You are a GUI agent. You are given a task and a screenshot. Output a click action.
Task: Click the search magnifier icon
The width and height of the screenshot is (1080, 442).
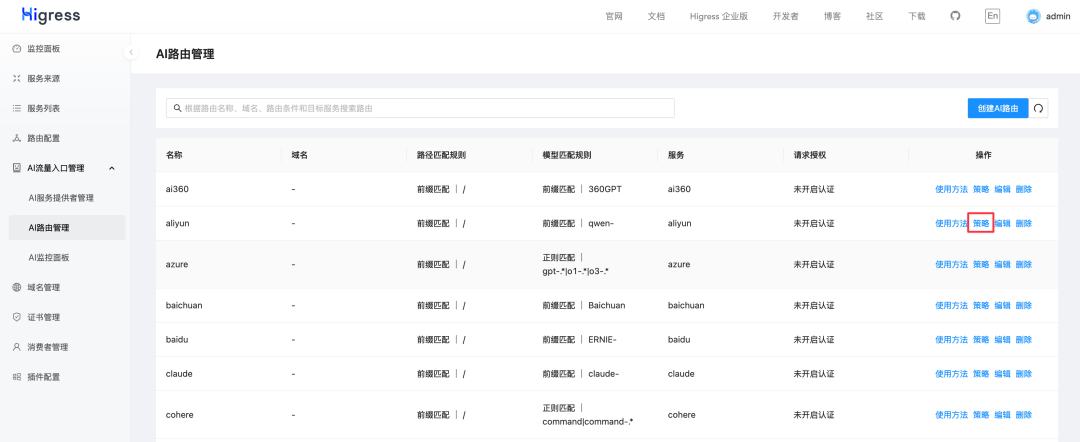coord(178,108)
